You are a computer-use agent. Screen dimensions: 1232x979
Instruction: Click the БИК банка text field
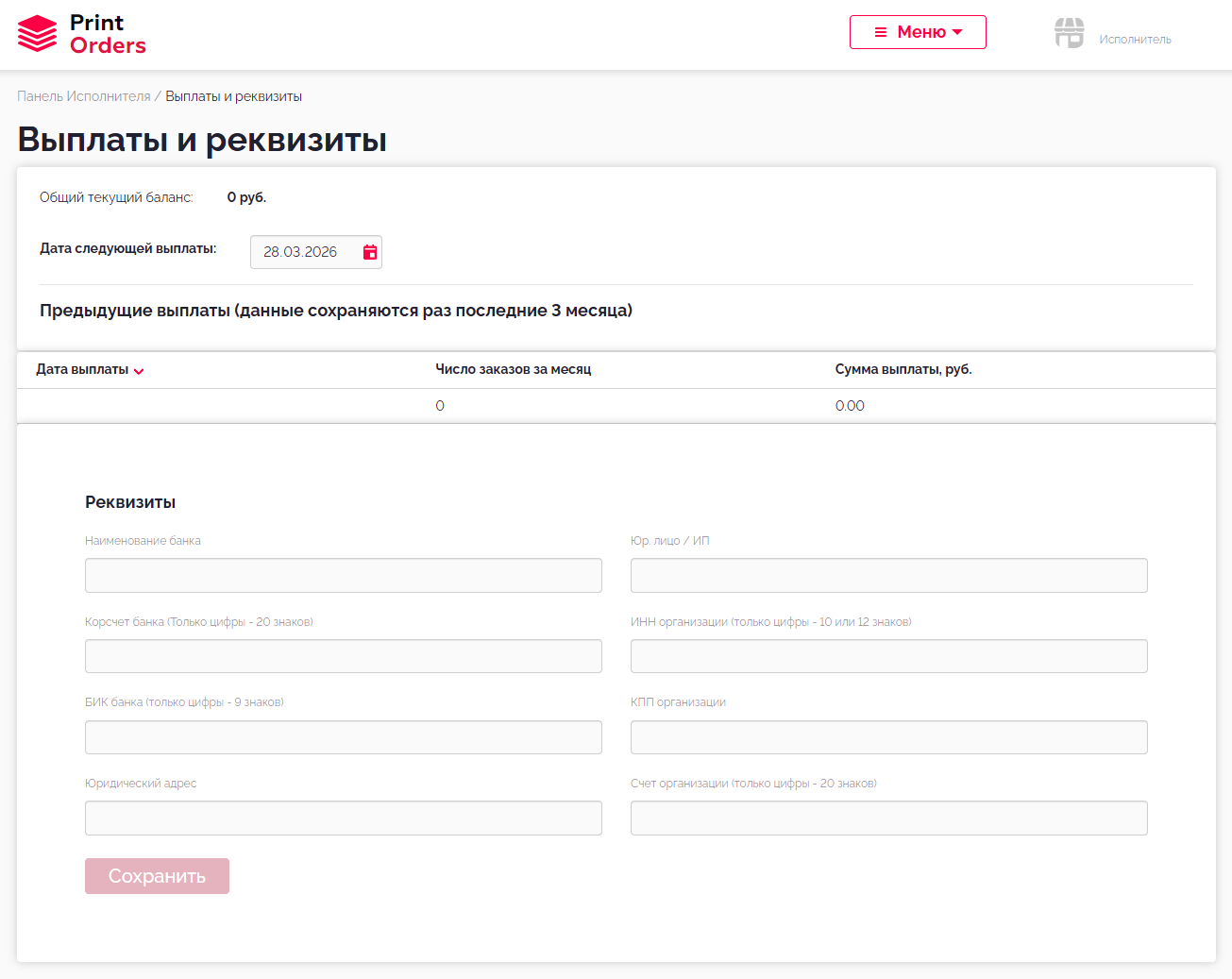pos(344,737)
